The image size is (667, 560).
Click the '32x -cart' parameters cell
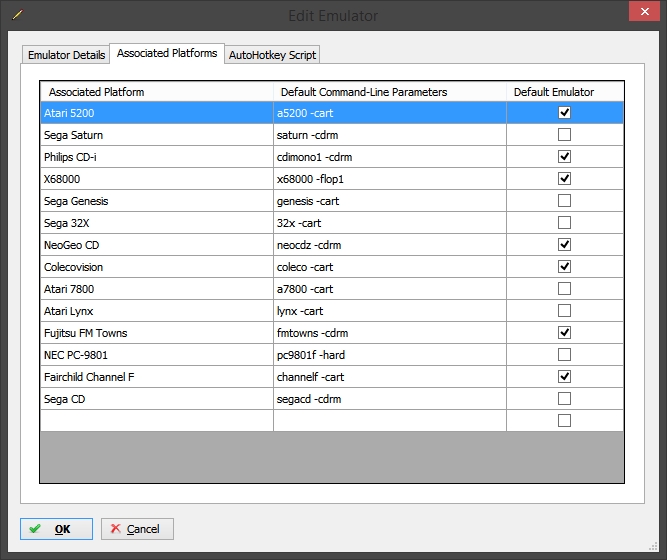390,223
